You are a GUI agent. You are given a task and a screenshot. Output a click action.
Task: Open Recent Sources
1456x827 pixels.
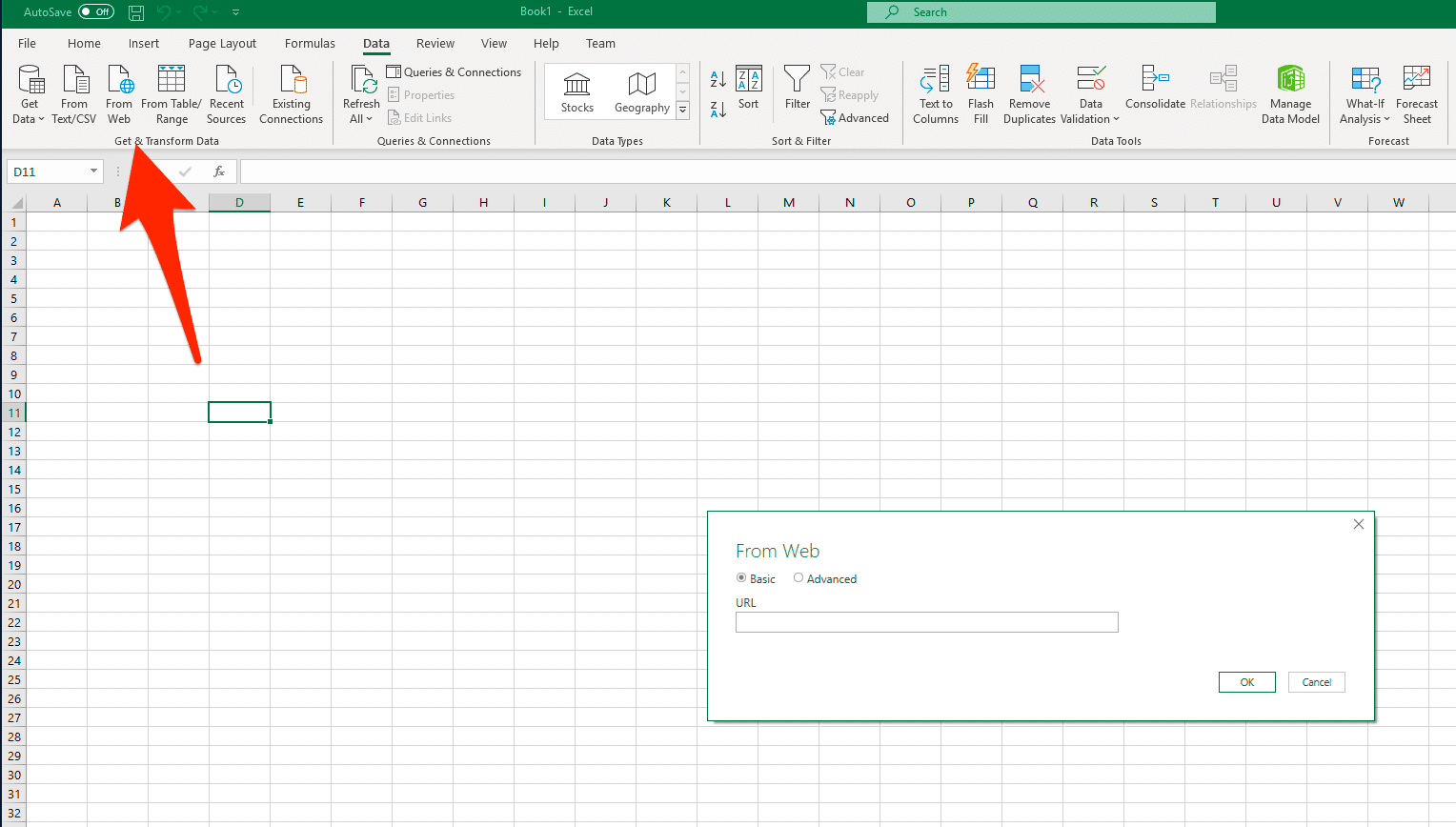point(227,94)
